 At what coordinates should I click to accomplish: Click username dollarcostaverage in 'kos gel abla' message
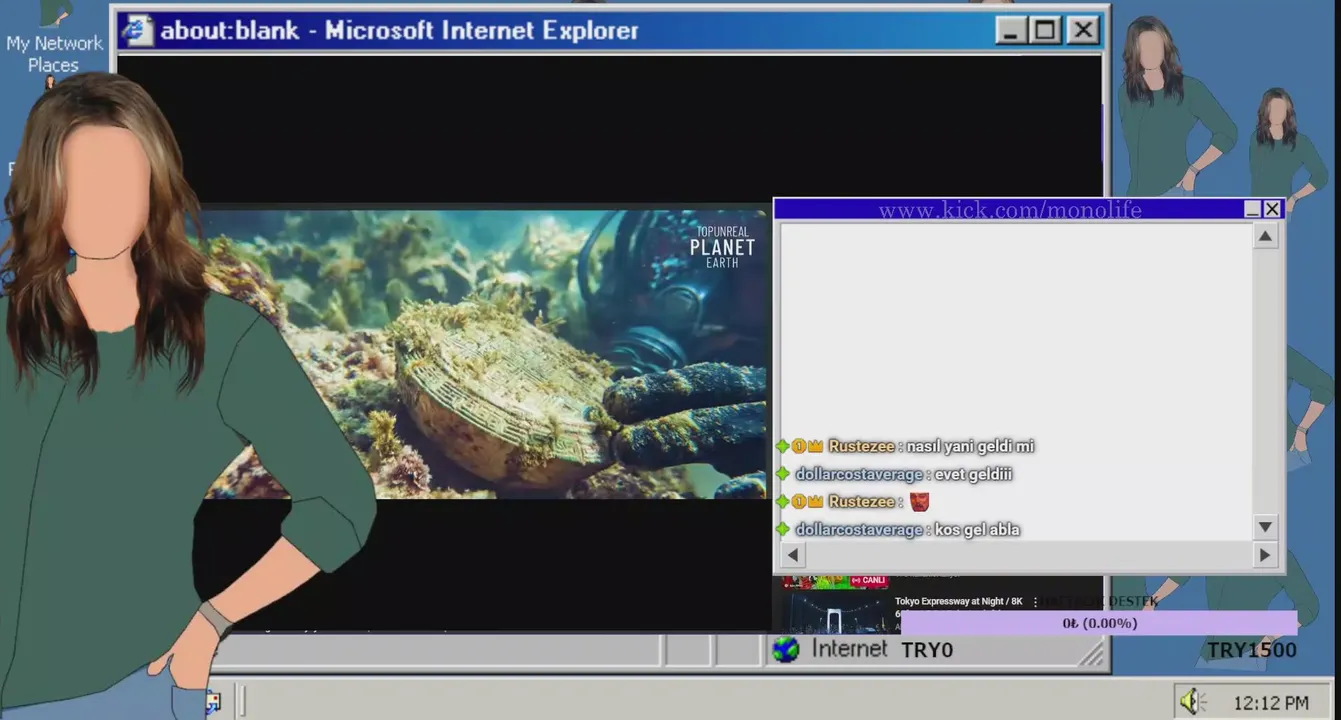(x=859, y=529)
